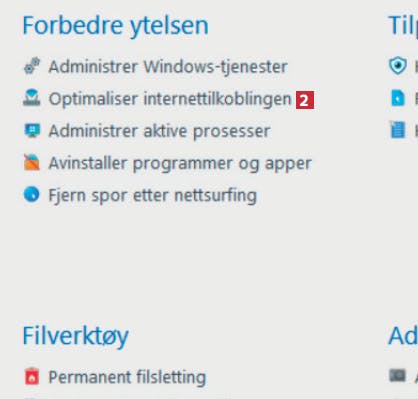Select the Filverktøy section heading
The width and height of the screenshot is (418, 399).
(75, 336)
